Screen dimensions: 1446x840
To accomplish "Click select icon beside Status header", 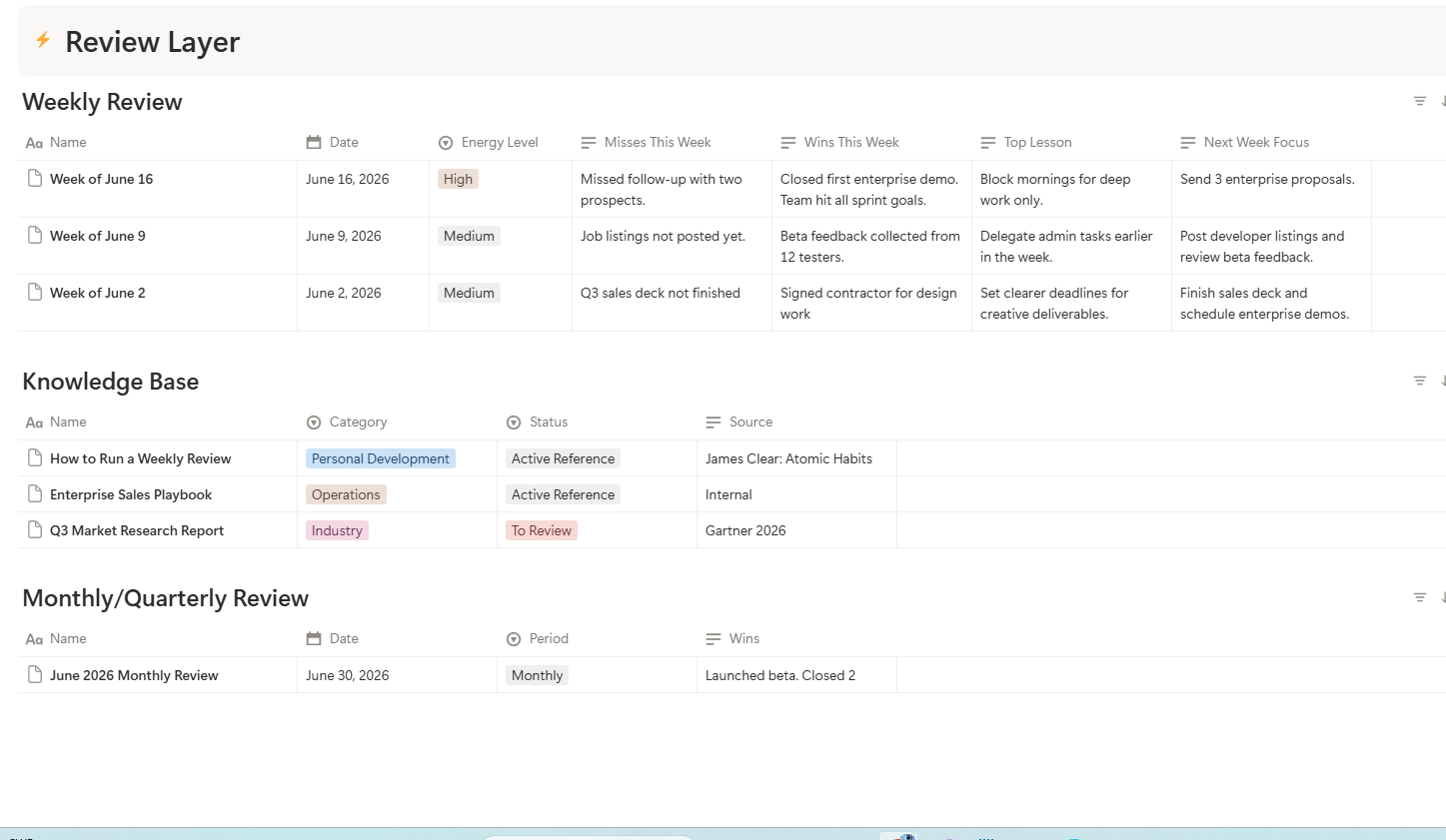I will (514, 422).
